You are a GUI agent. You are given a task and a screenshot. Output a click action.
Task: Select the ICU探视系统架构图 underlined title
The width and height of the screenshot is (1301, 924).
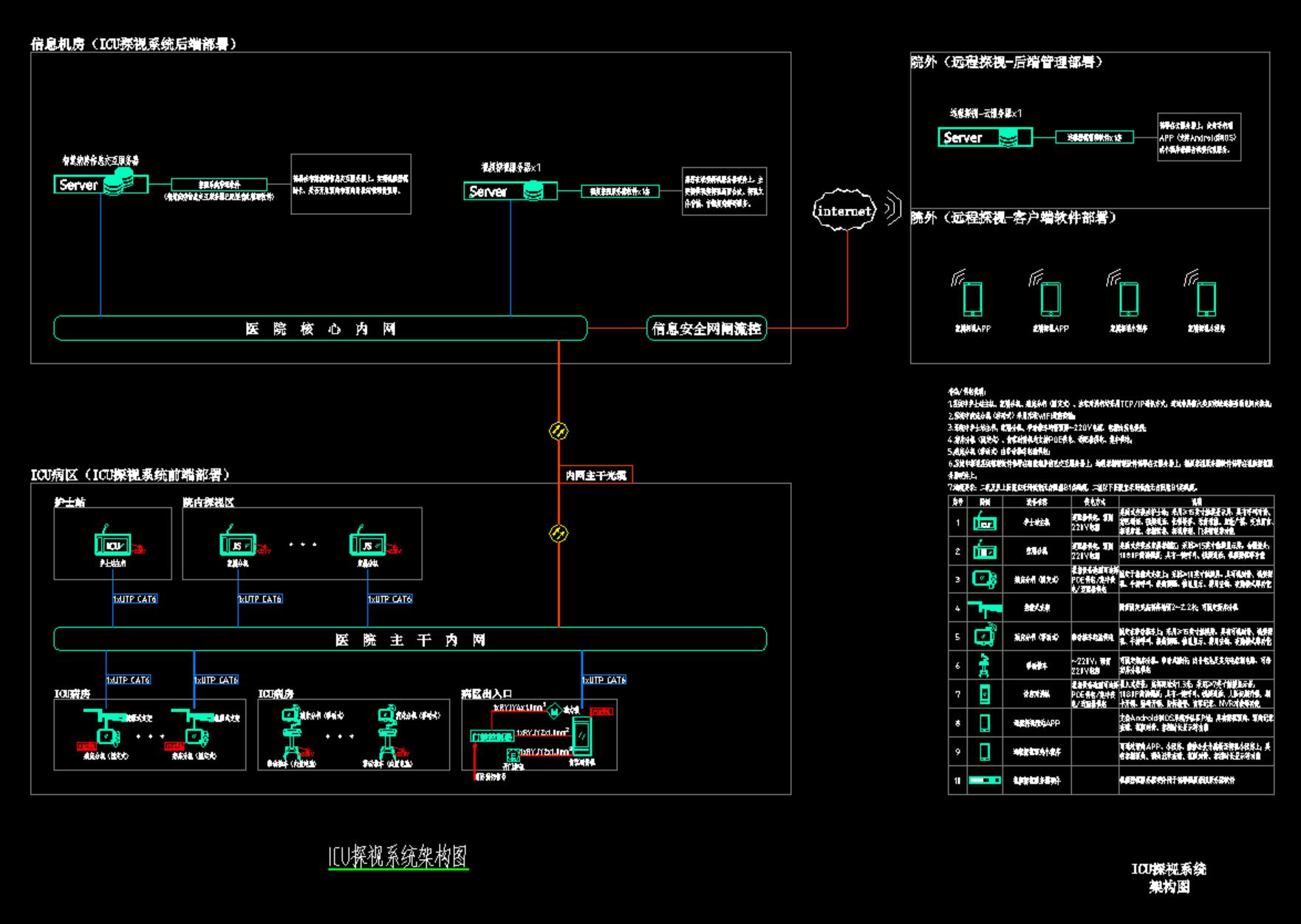(x=398, y=857)
